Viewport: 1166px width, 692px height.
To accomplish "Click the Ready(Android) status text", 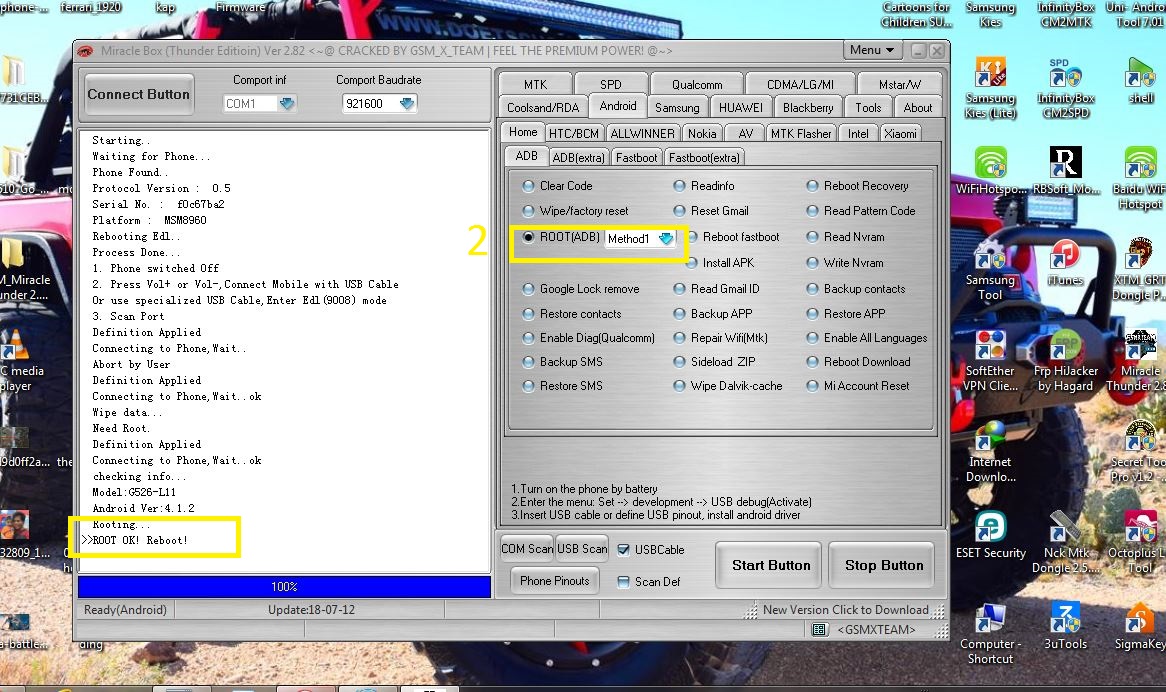I will click(125, 610).
